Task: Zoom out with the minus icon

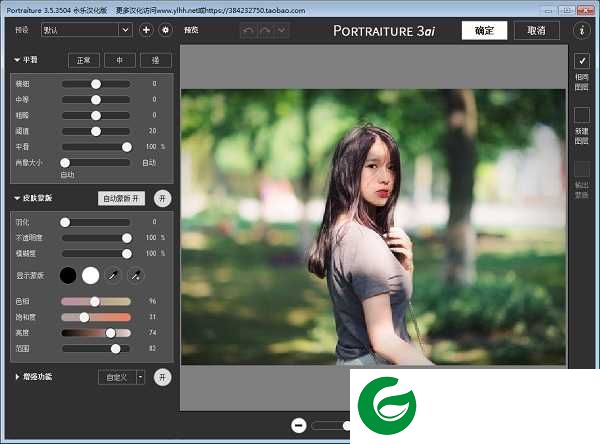Action: click(298, 425)
